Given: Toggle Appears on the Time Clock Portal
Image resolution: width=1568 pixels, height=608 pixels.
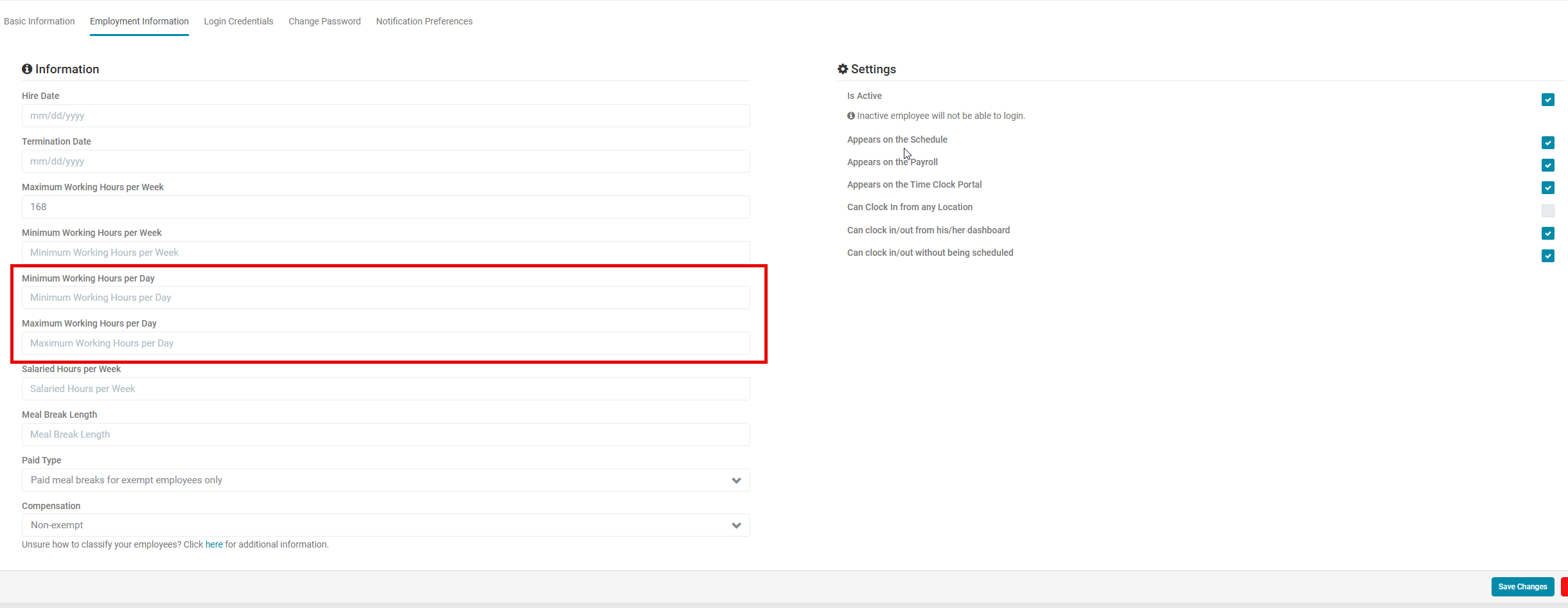Looking at the screenshot, I should (x=1547, y=188).
